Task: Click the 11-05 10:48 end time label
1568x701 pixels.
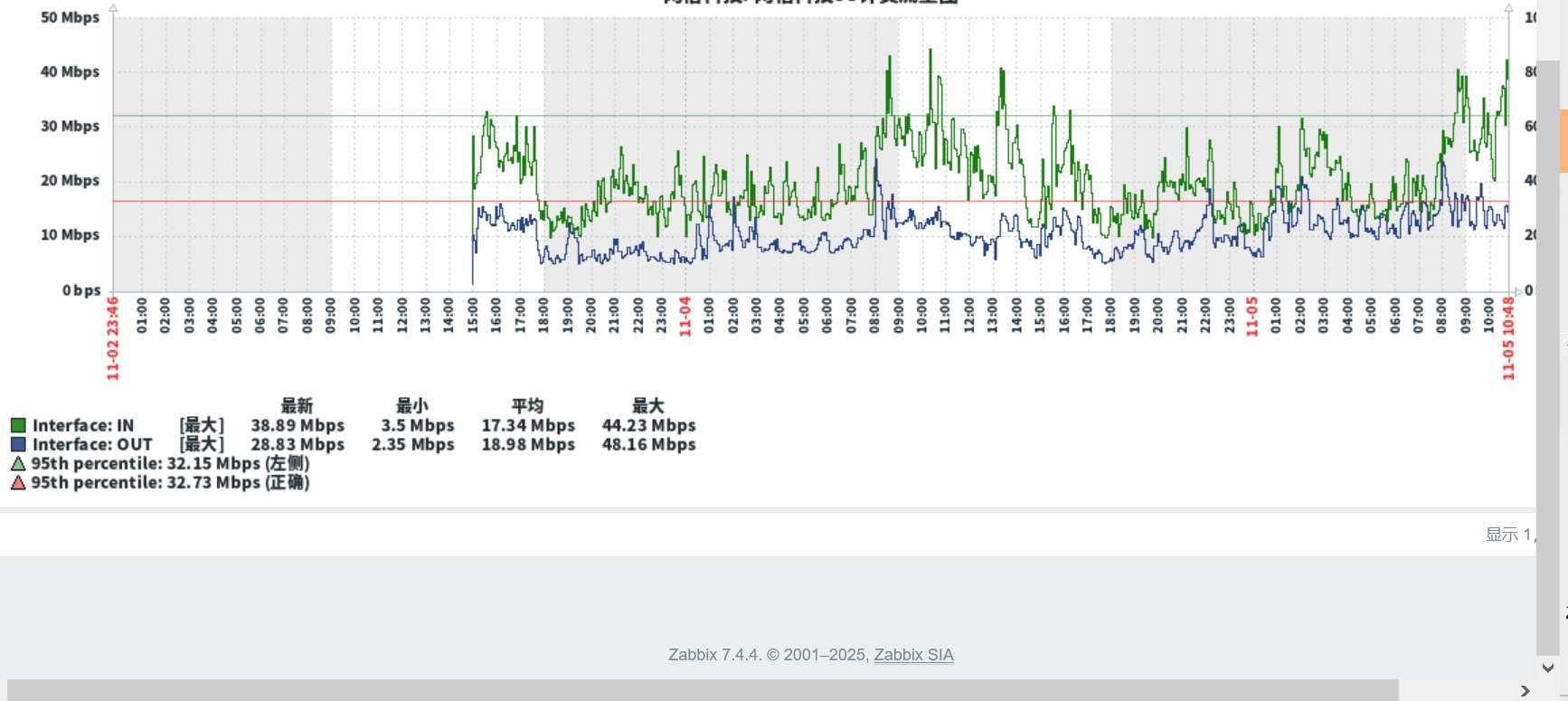Action: [x=1508, y=338]
